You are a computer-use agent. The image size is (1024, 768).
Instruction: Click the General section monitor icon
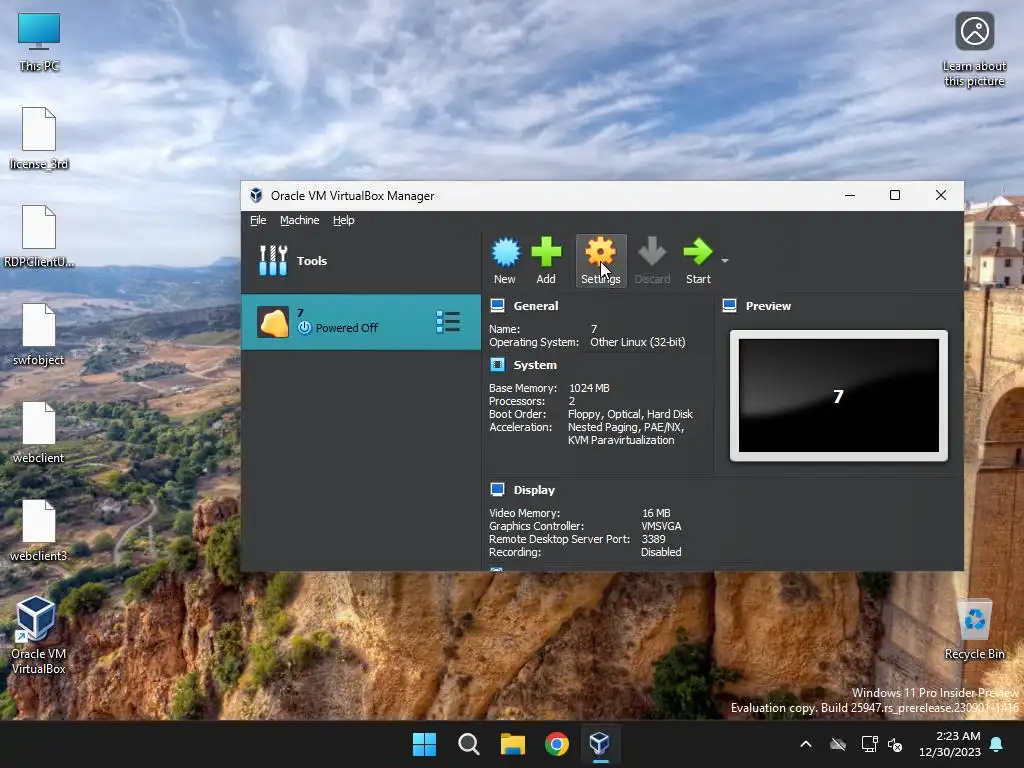(x=498, y=306)
